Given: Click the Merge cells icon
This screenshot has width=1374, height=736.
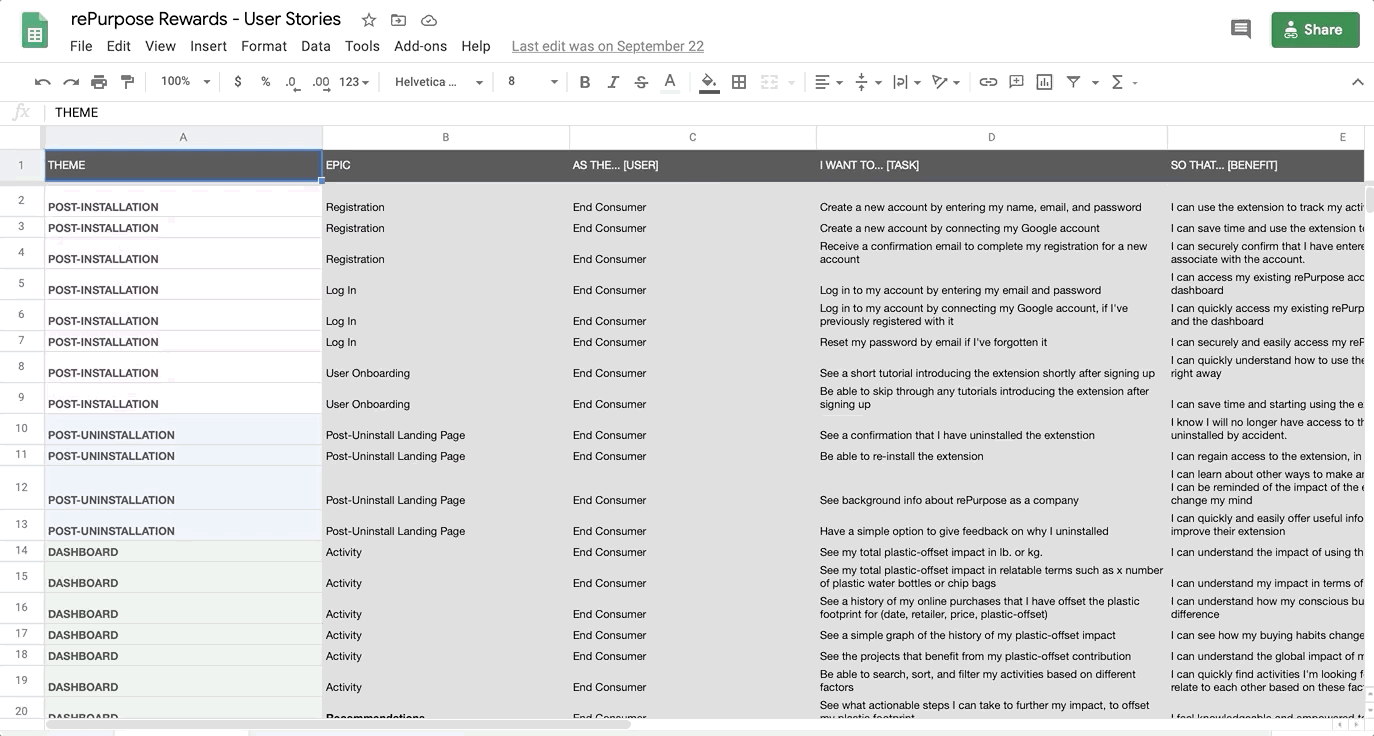Looking at the screenshot, I should click(769, 82).
